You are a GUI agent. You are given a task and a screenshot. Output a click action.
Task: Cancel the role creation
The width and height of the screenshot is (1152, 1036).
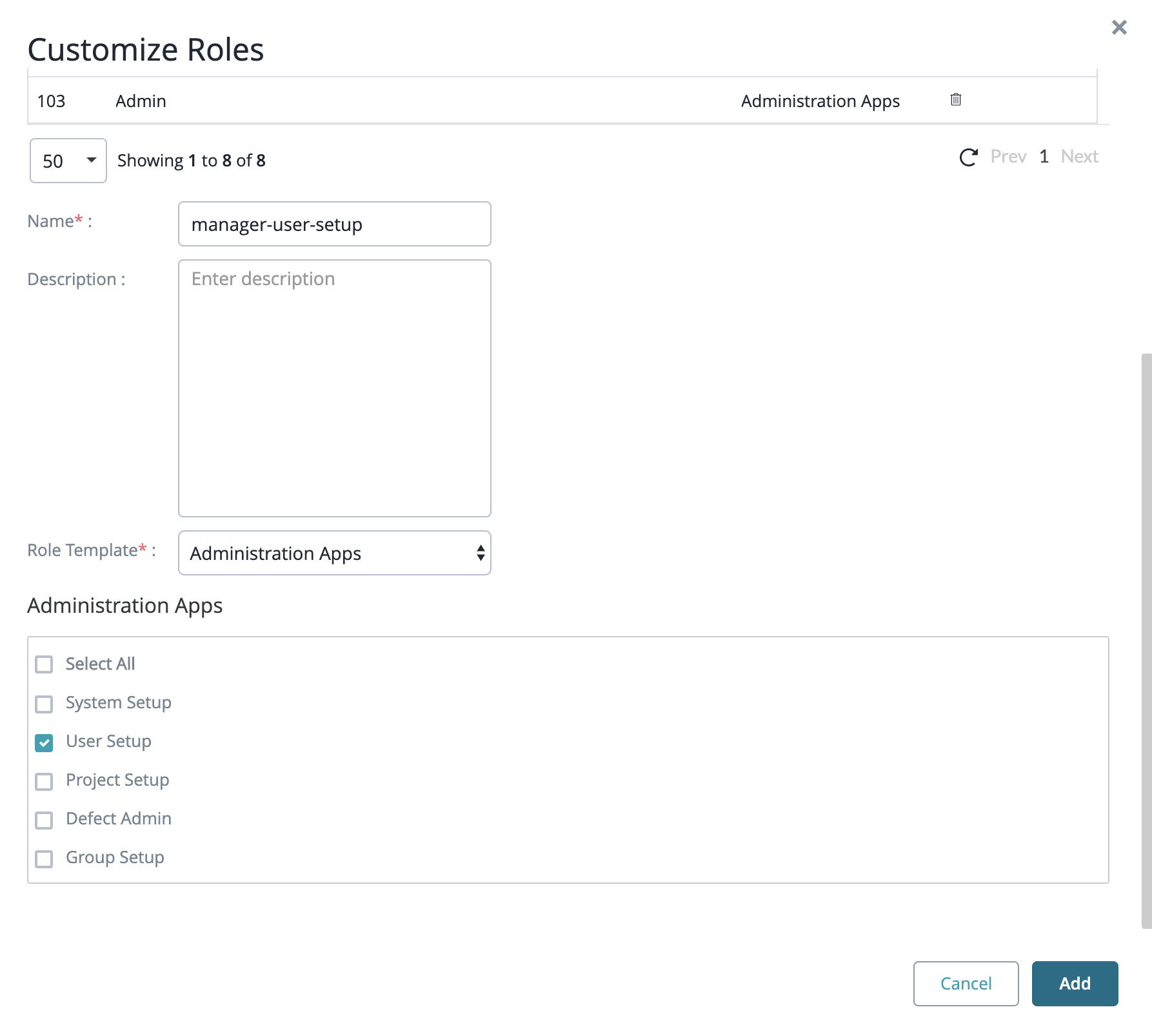point(966,983)
